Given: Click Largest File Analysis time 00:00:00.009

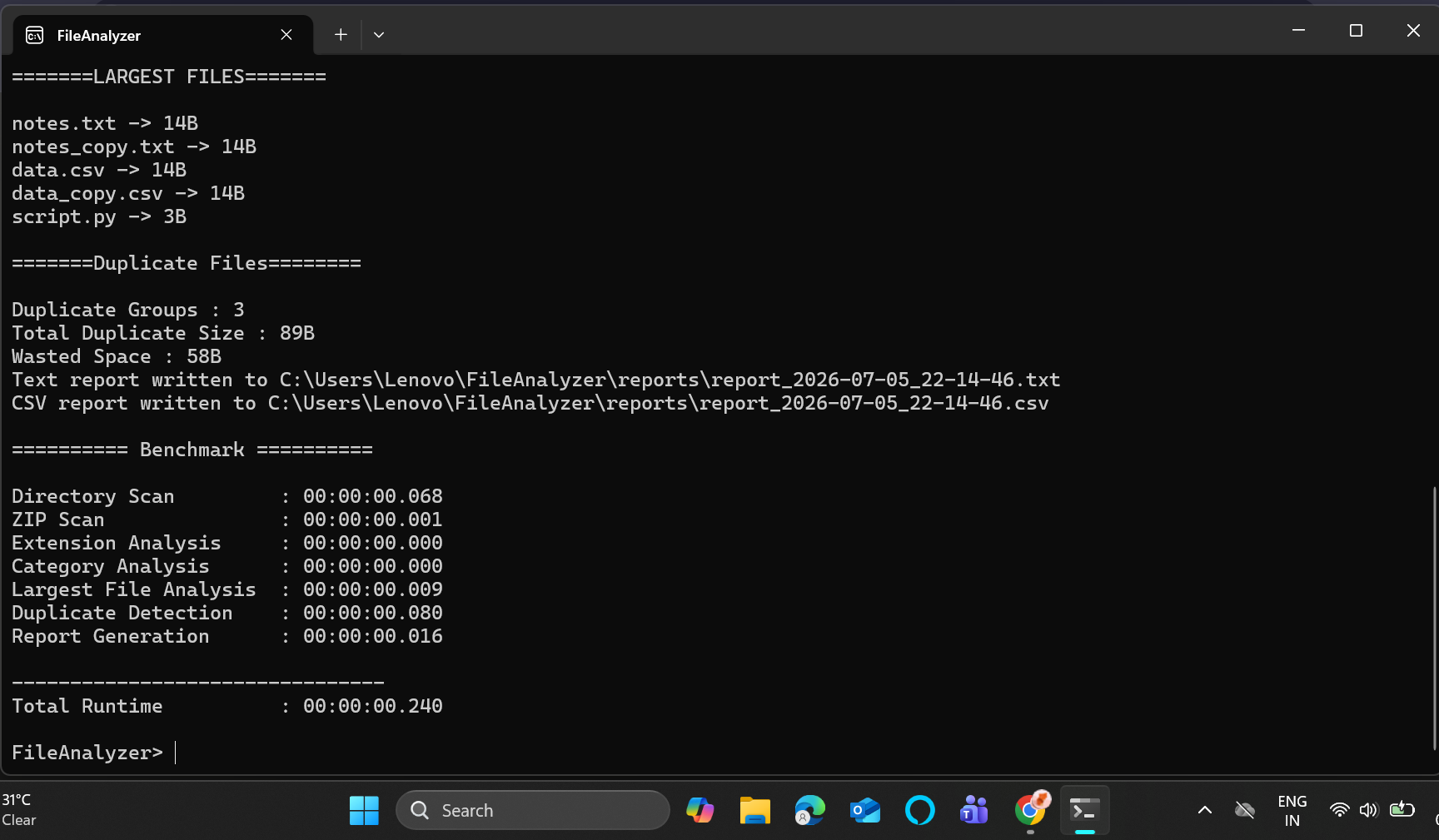Looking at the screenshot, I should coord(373,589).
